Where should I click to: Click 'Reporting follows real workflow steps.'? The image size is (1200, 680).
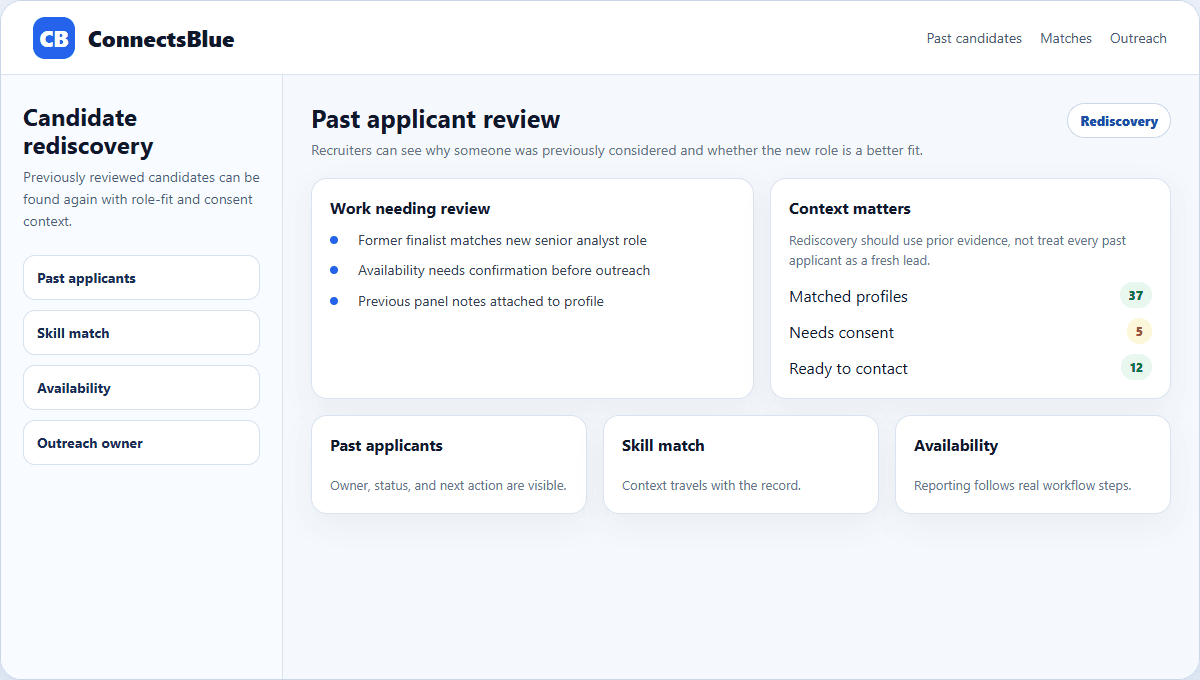(1022, 486)
